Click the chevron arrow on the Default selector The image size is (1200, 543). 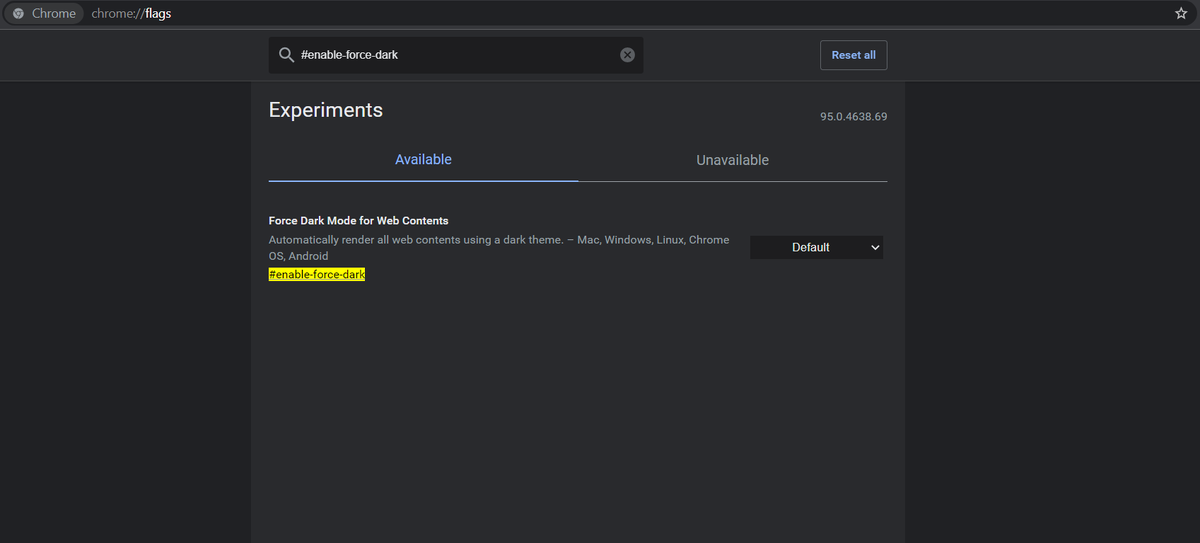[x=875, y=247]
